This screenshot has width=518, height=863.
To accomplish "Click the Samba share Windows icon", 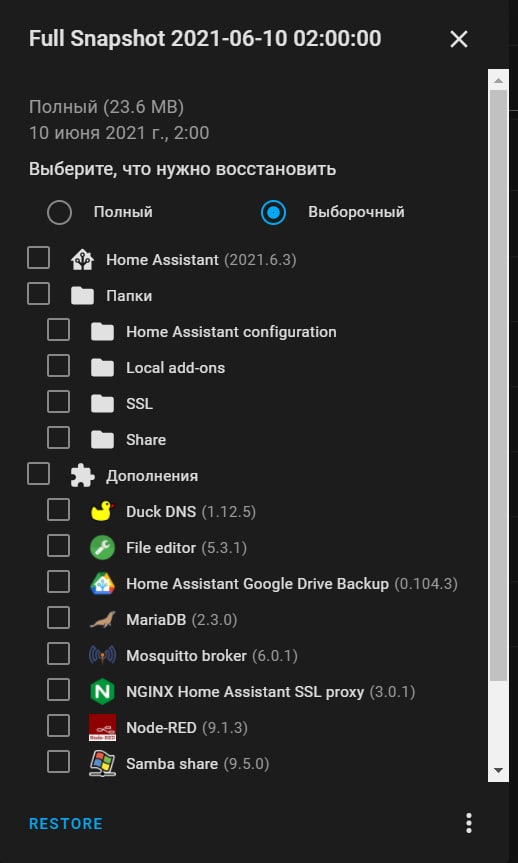I will point(102,764).
